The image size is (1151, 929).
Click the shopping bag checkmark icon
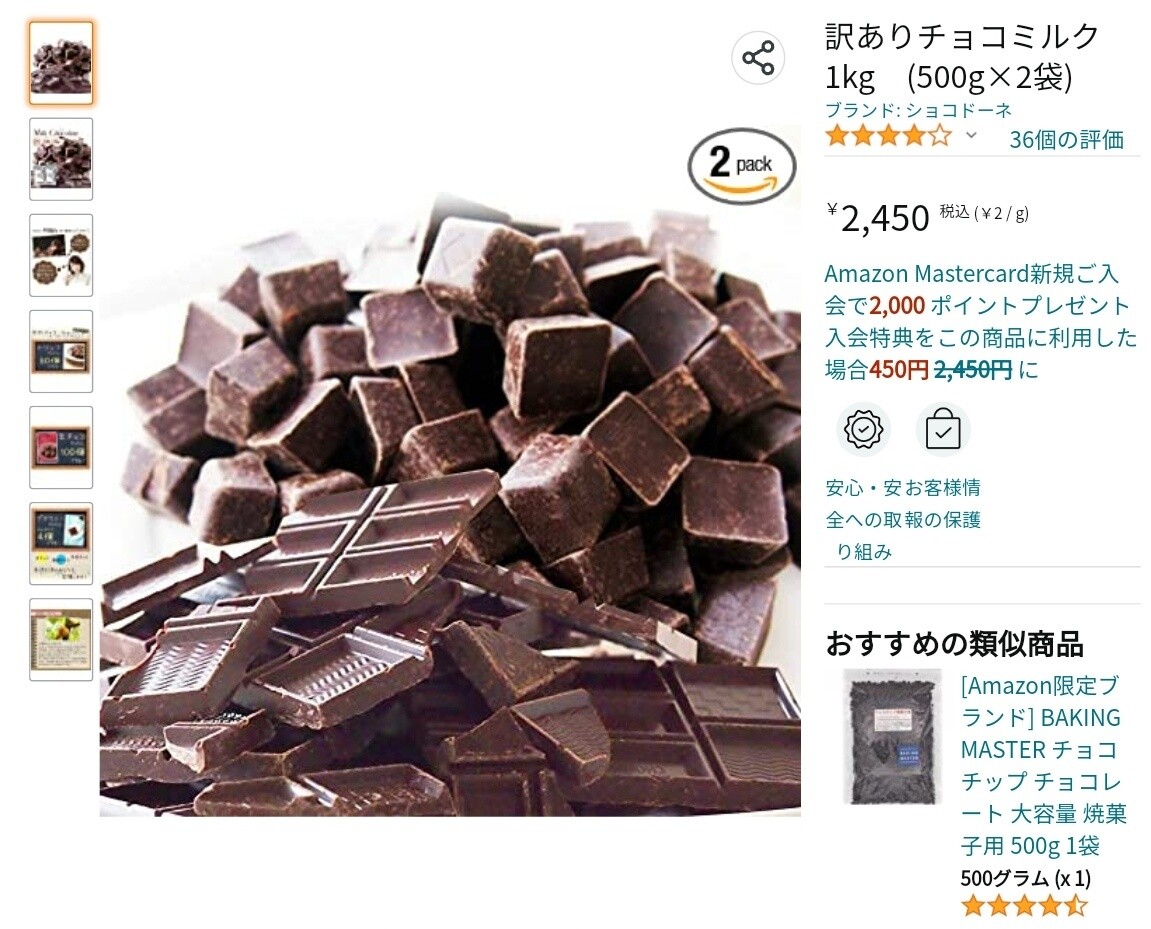(943, 429)
